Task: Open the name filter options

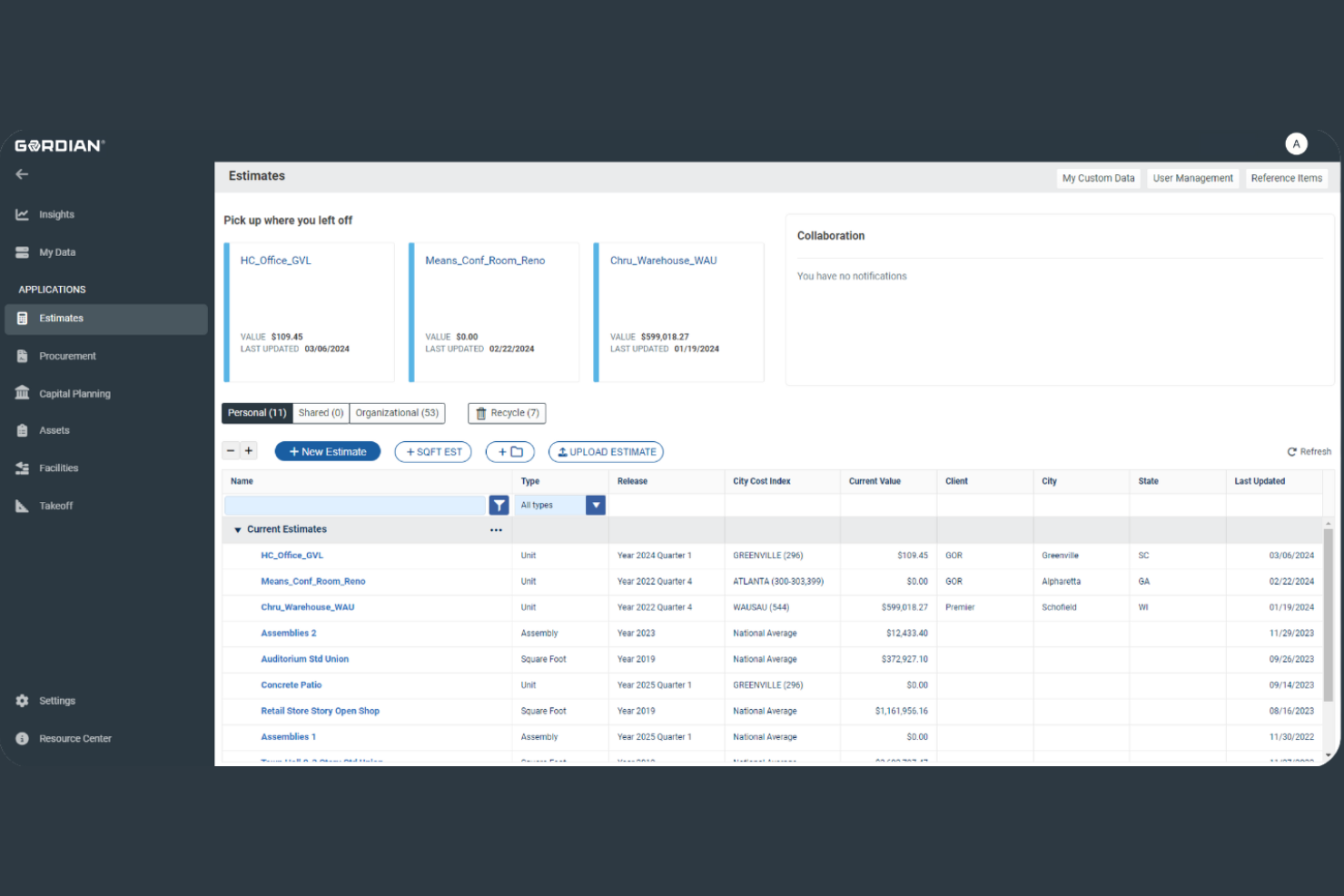Action: click(x=499, y=505)
